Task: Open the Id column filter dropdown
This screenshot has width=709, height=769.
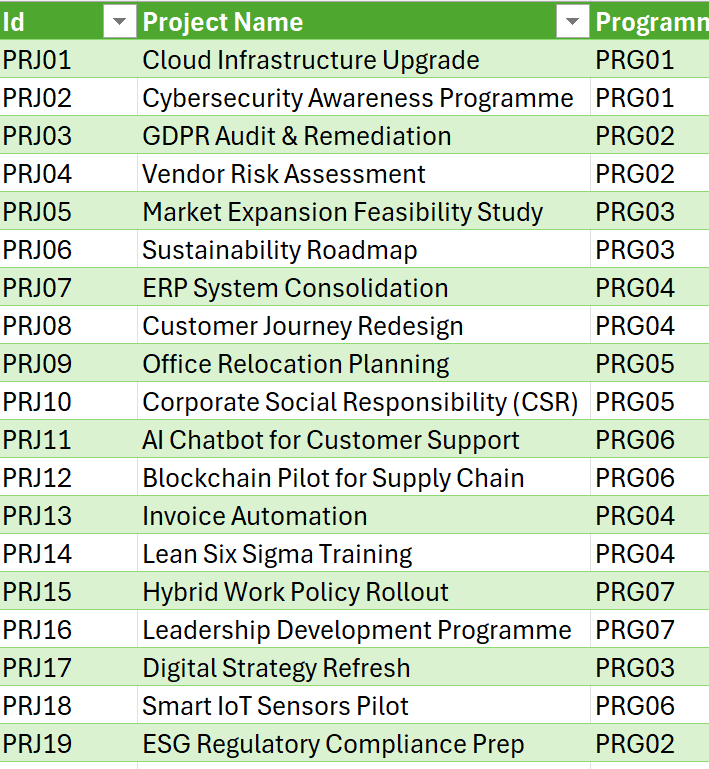Action: pos(119,21)
